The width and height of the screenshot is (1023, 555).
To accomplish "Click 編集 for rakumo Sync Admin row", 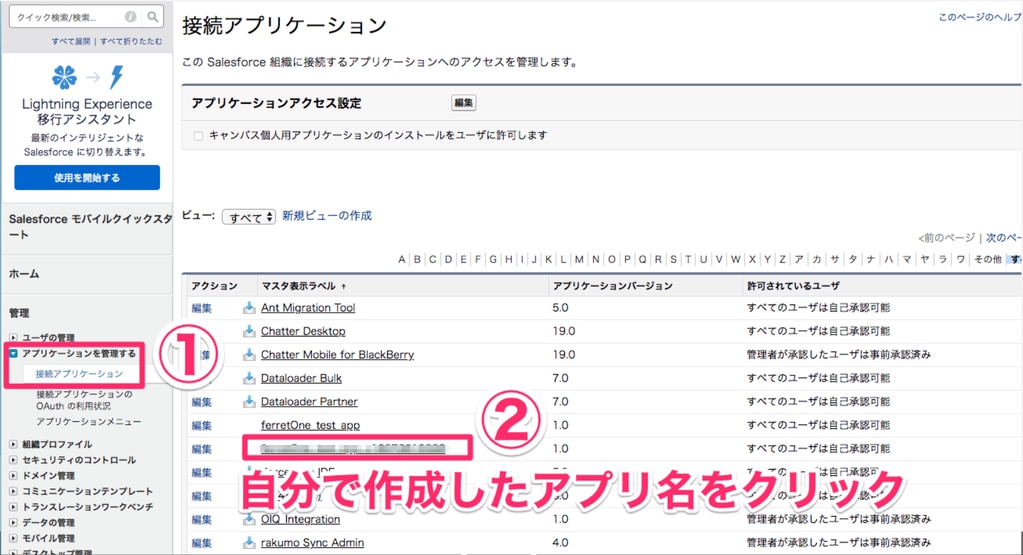I will [202, 543].
